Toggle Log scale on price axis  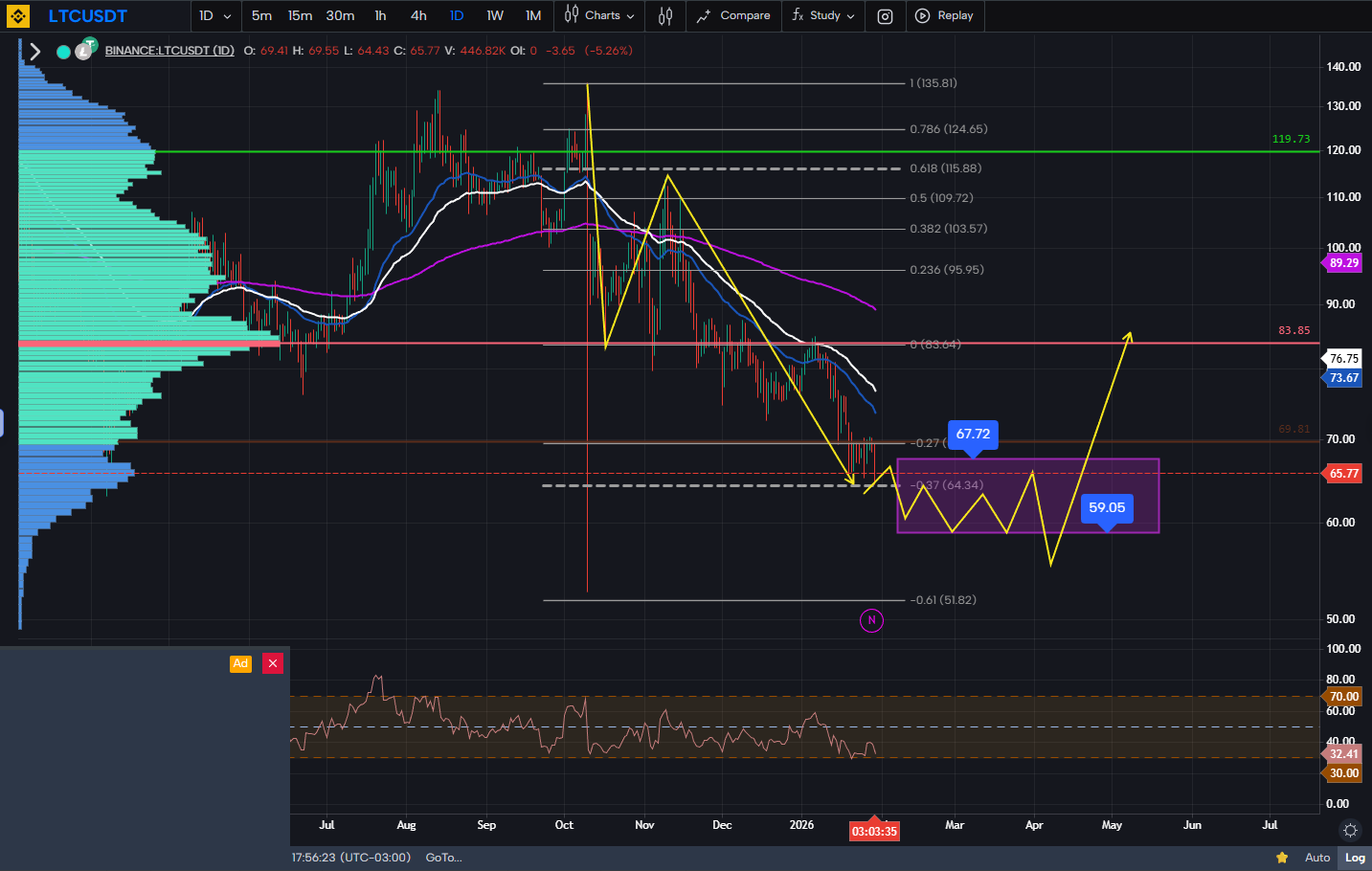click(1355, 858)
